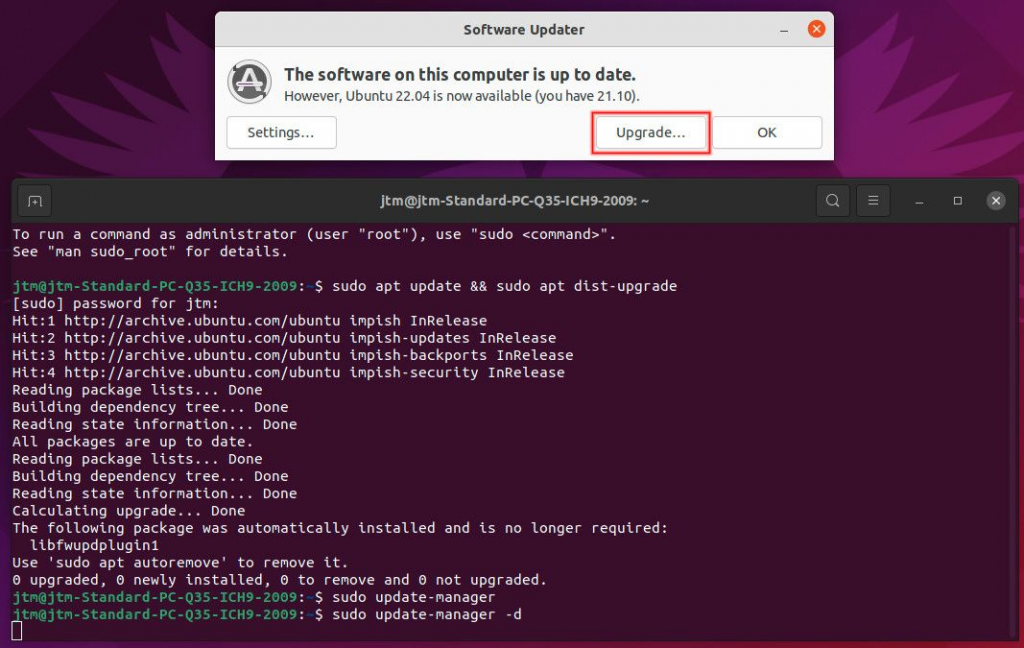Click the Software Updater app icon
The image size is (1024, 648).
pos(250,82)
